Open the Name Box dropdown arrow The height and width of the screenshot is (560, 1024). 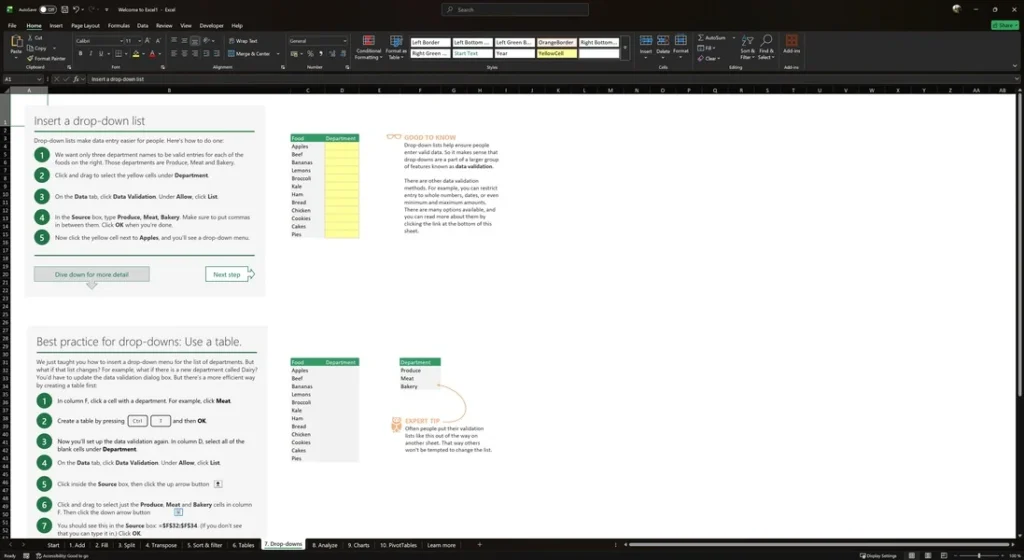pyautogui.click(x=39, y=79)
